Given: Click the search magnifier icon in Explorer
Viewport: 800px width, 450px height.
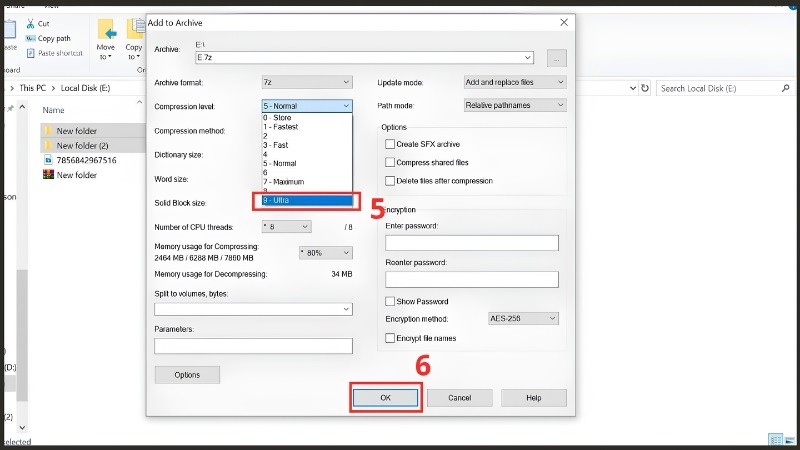Looking at the screenshot, I should click(x=785, y=88).
